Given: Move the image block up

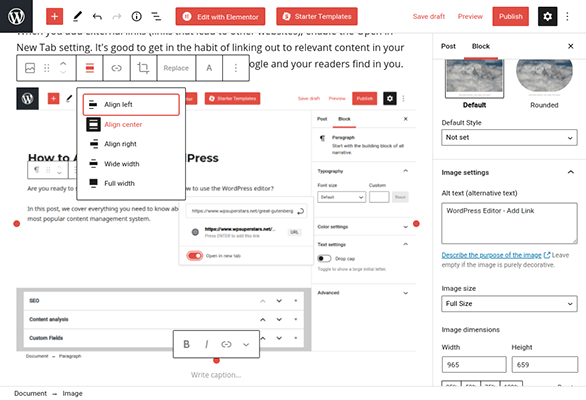Looking at the screenshot, I should [x=63, y=64].
